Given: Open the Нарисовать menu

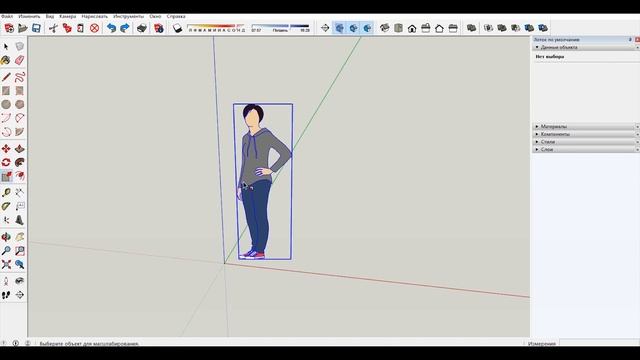Looking at the screenshot, I should [x=95, y=16].
